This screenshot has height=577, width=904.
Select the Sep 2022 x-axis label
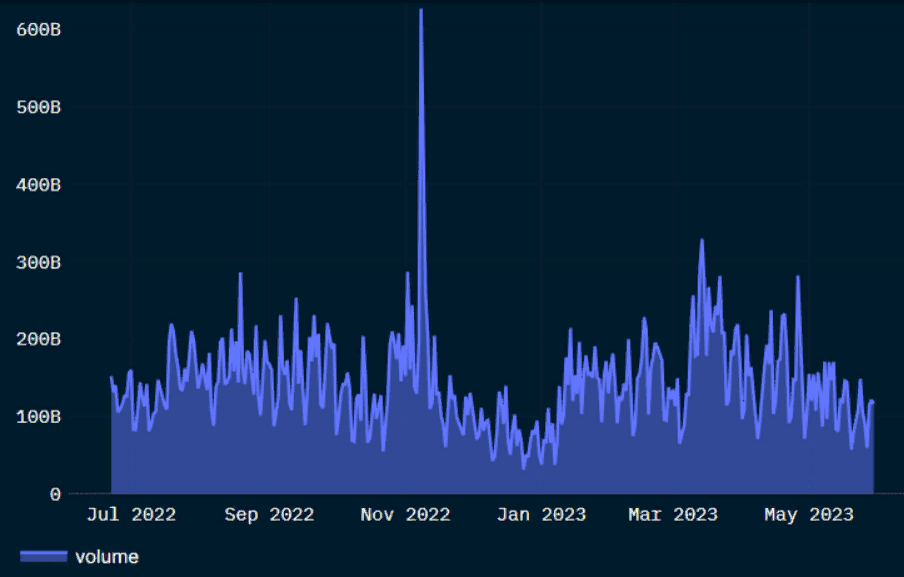coord(269,515)
